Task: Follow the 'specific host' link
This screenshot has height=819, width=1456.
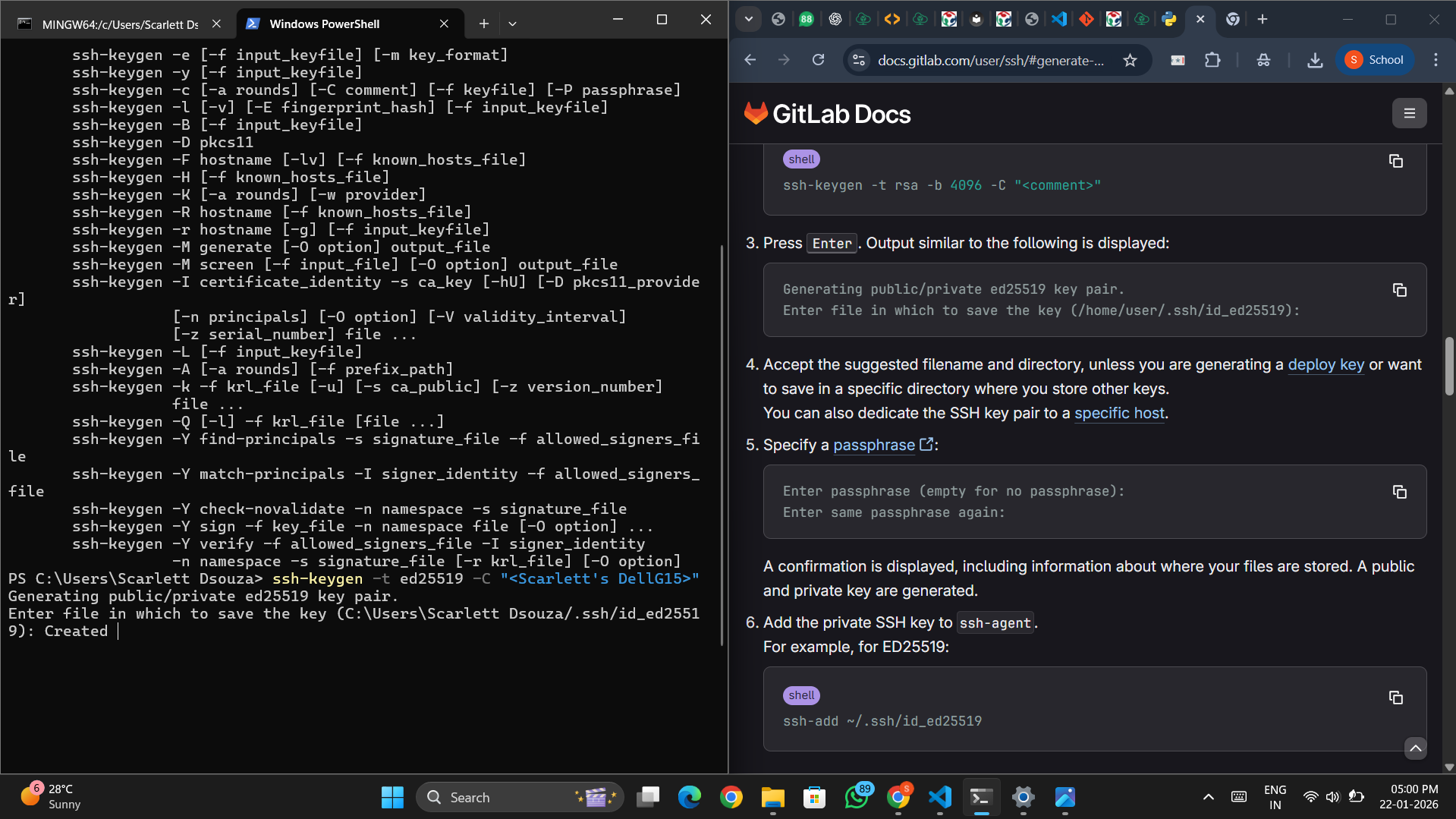Action: pyautogui.click(x=1119, y=413)
